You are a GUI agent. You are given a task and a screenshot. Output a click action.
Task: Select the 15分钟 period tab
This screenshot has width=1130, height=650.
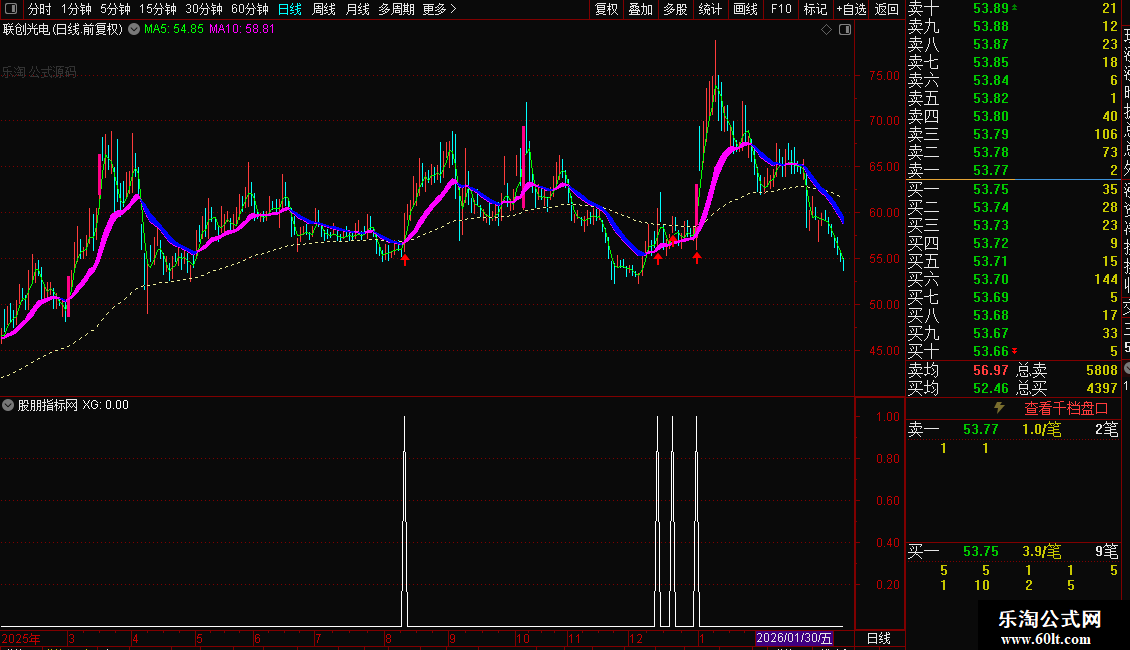[158, 9]
